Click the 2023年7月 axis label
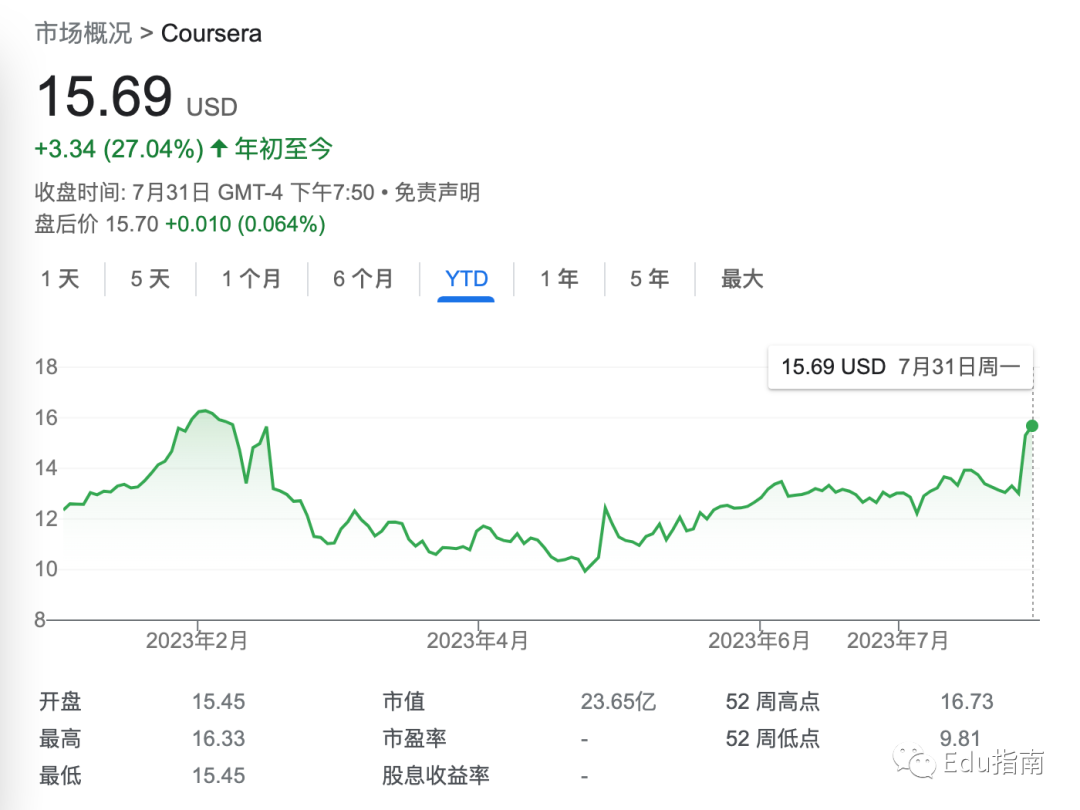This screenshot has width=1080, height=810. (897, 641)
